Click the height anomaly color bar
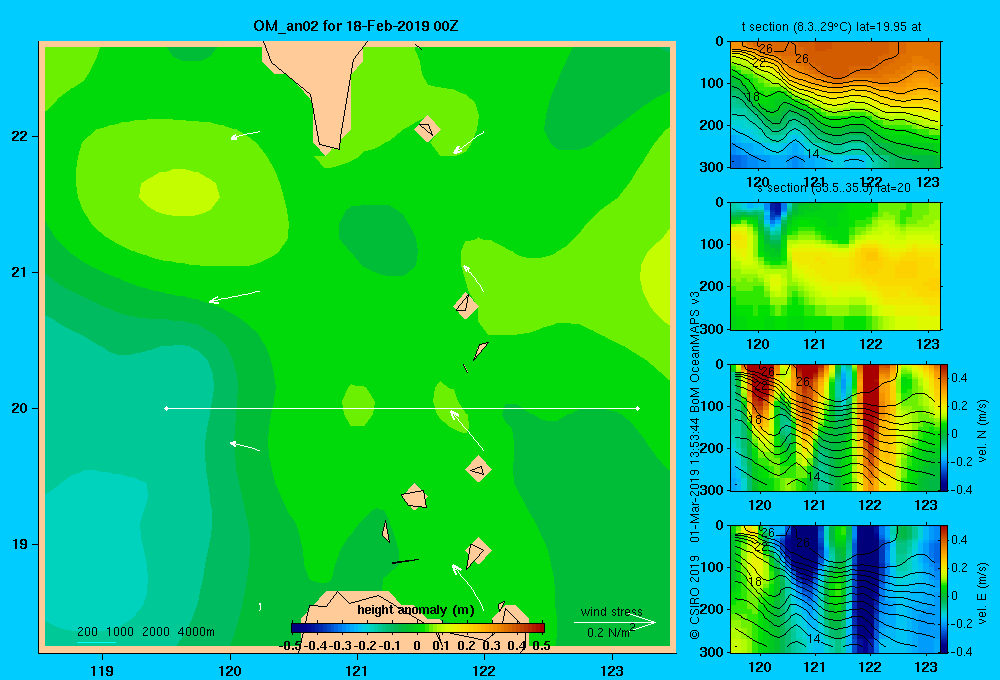1000x680 pixels. tap(418, 628)
